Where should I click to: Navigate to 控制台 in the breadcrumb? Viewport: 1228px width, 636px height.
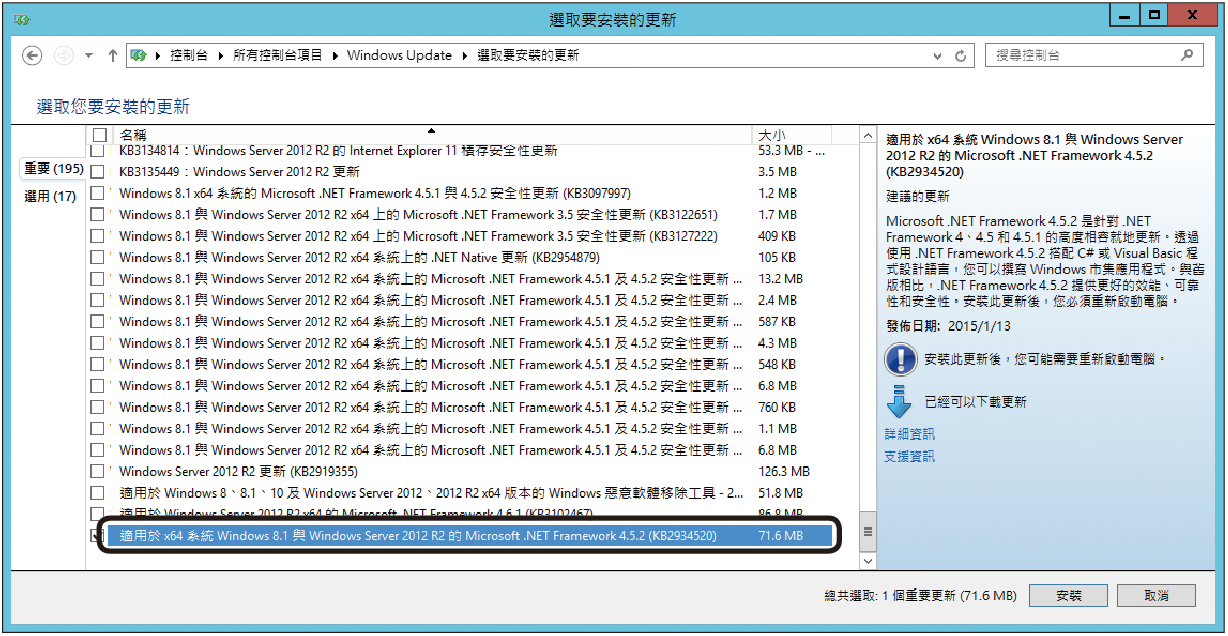coord(189,56)
